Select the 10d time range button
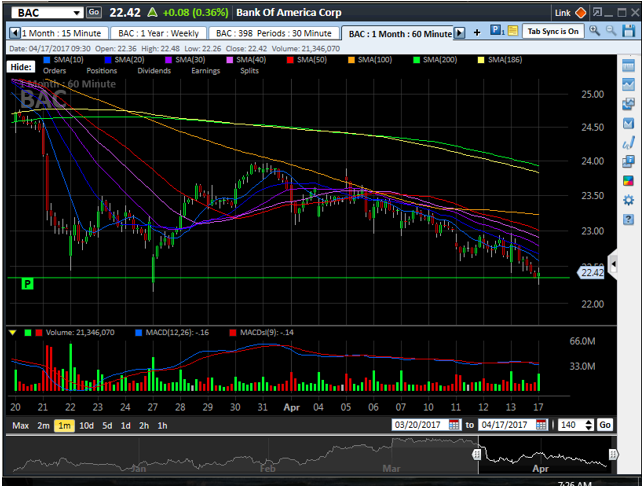 tap(88, 425)
